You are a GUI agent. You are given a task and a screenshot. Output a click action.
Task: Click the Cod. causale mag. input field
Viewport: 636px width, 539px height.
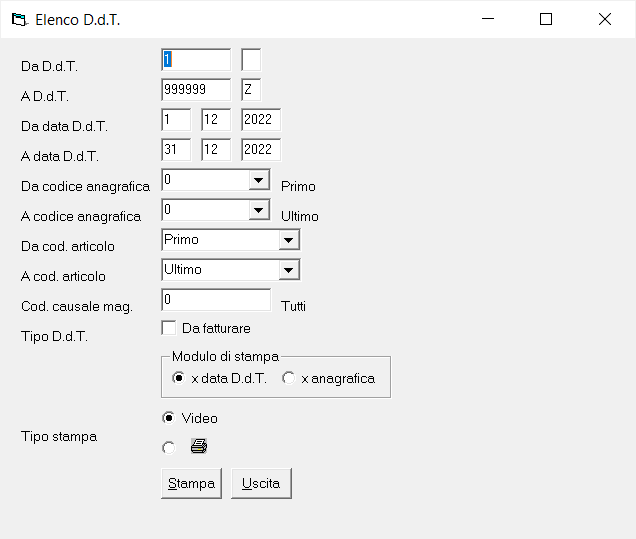(216, 300)
